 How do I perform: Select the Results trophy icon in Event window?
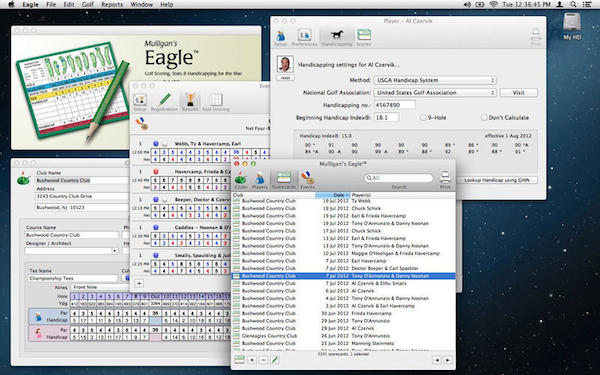coord(190,102)
